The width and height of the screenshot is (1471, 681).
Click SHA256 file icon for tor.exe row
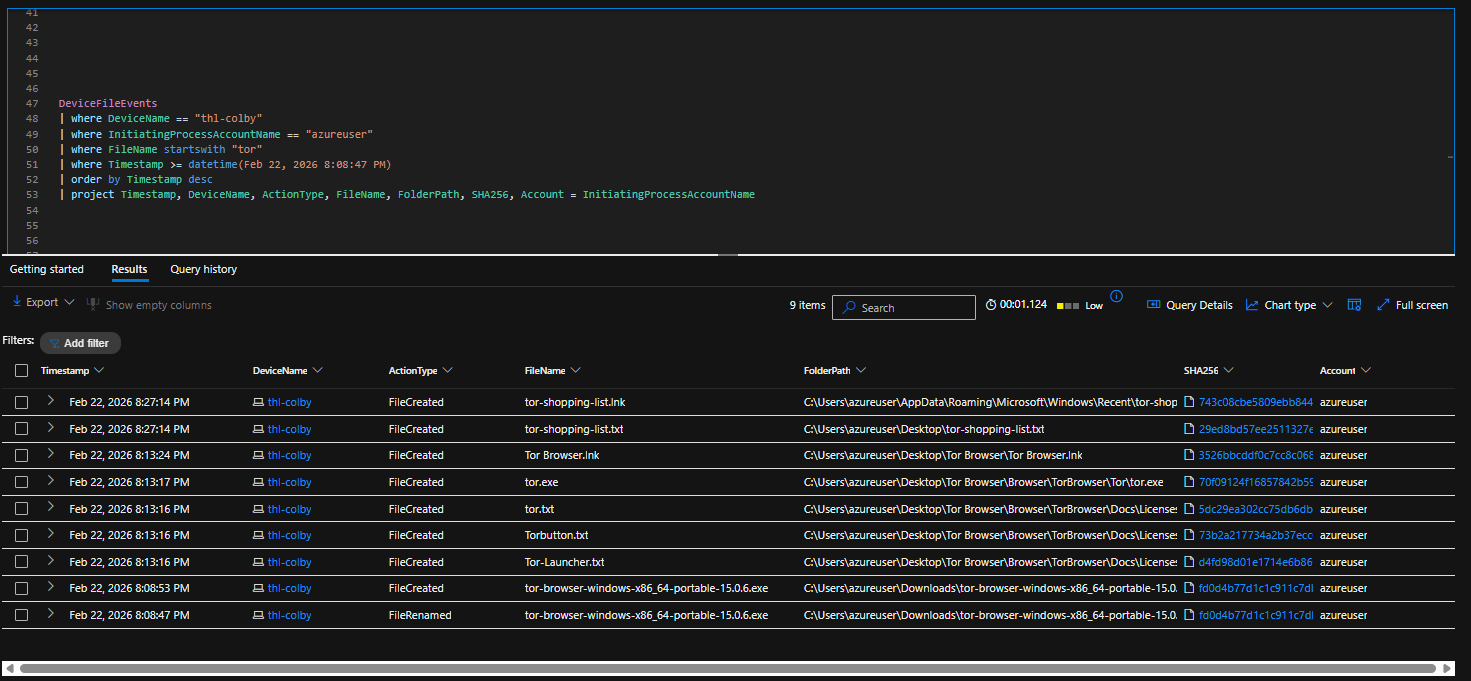tap(1190, 482)
